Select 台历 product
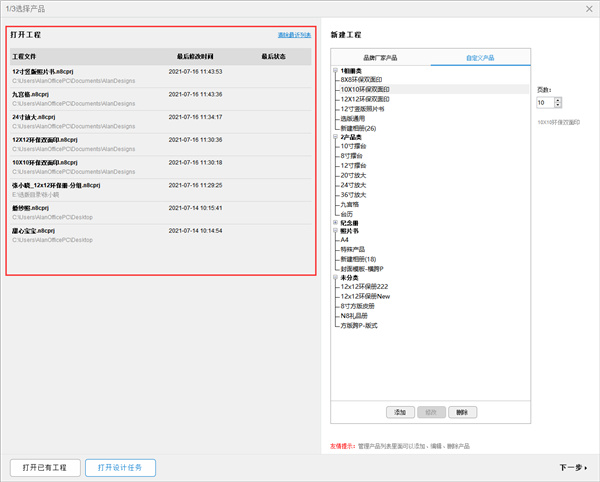 (347, 214)
